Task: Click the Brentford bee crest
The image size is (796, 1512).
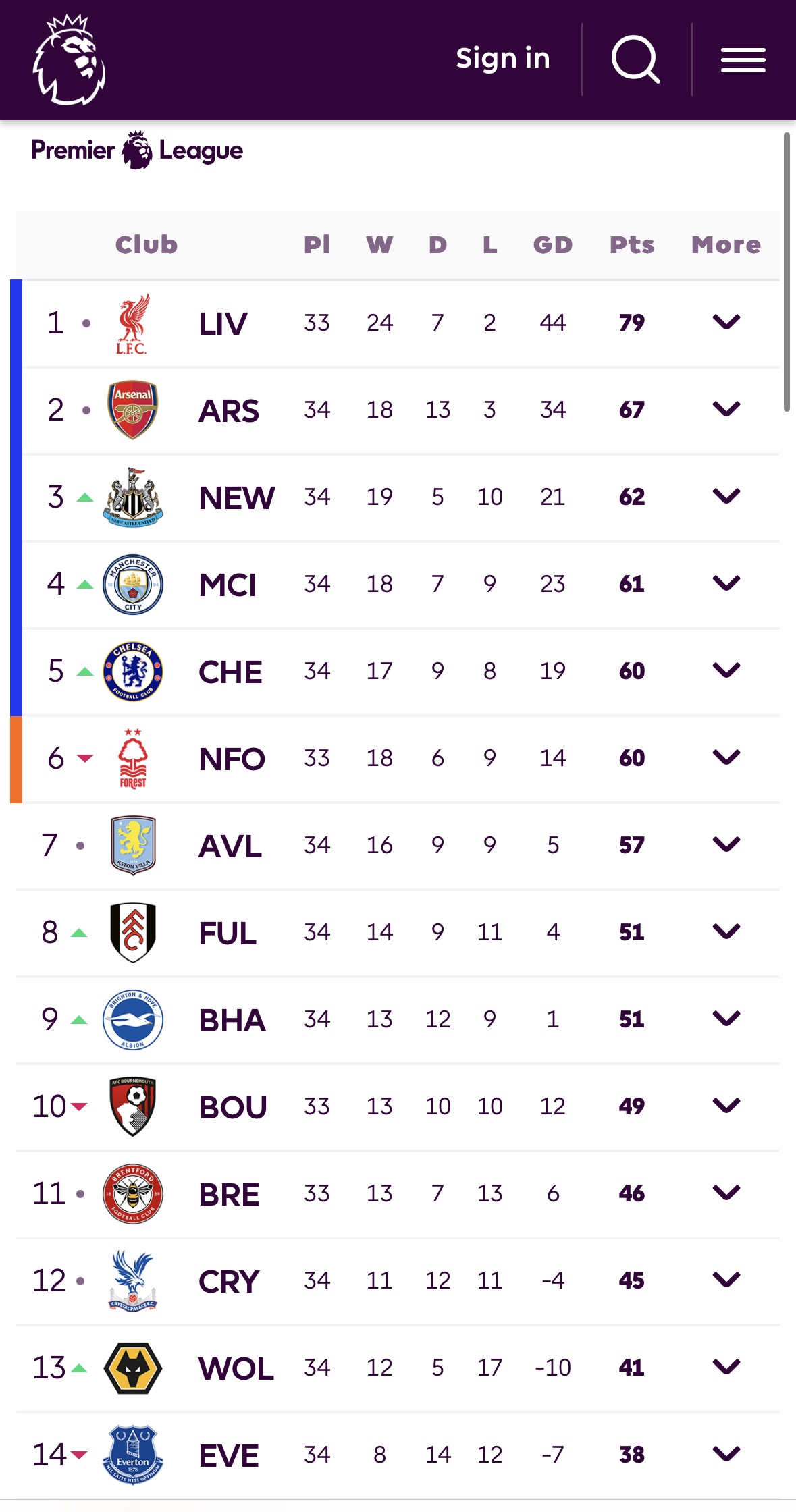Action: pyautogui.click(x=132, y=1194)
